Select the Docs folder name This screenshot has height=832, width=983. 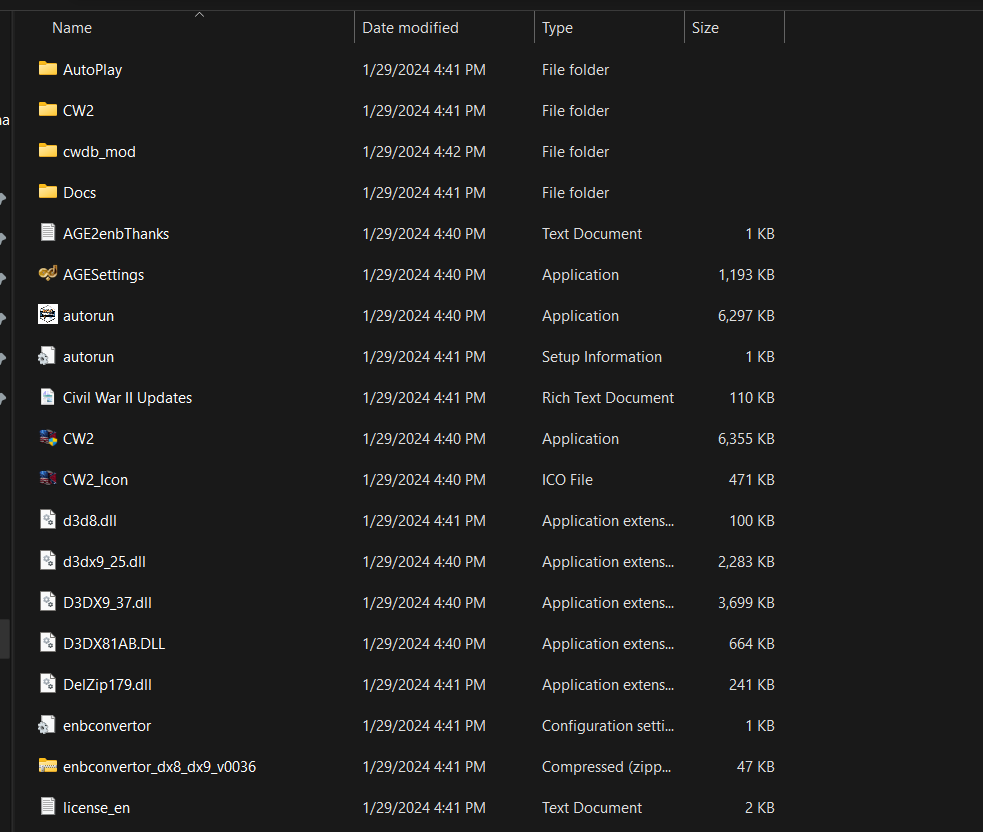80,192
